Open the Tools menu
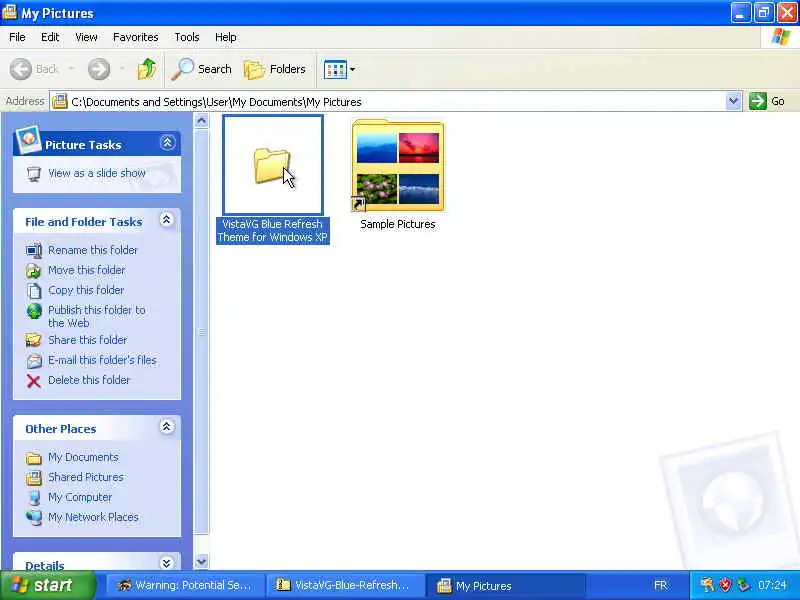Image resolution: width=800 pixels, height=600 pixels. 187,37
